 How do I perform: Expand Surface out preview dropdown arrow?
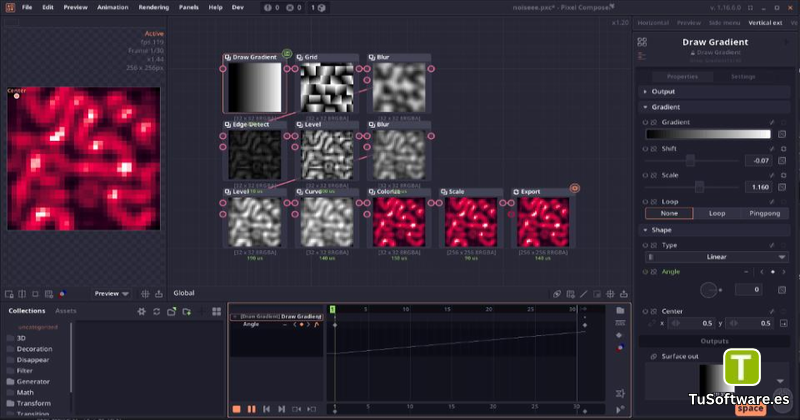[780, 381]
